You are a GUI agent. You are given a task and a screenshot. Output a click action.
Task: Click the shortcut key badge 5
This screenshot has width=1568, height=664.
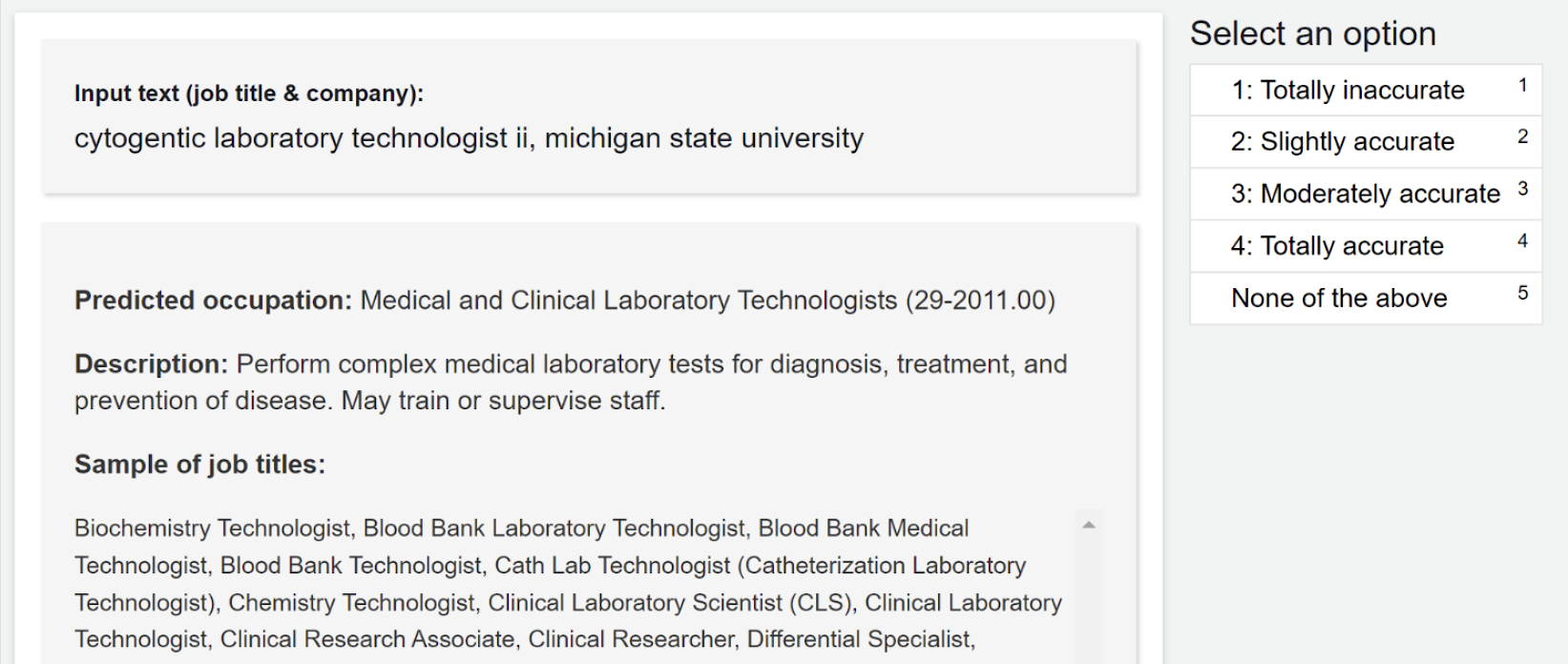coord(1522,293)
